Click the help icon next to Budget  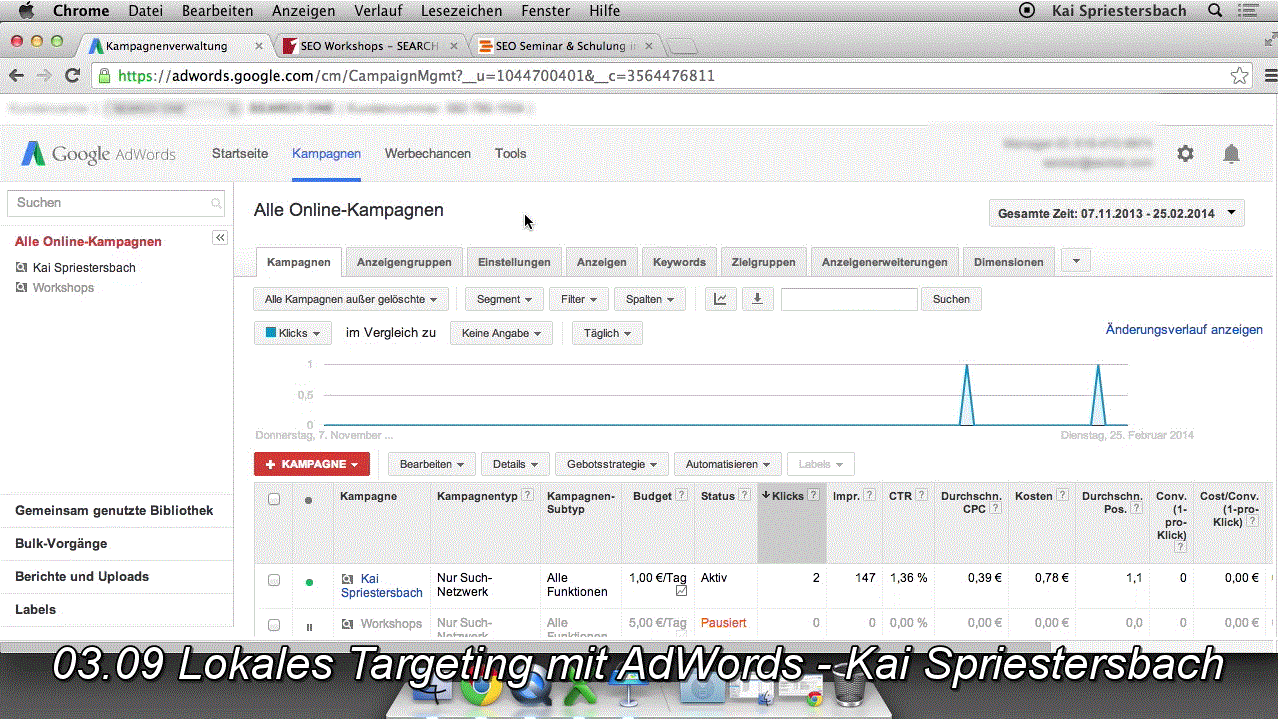pyautogui.click(x=681, y=495)
